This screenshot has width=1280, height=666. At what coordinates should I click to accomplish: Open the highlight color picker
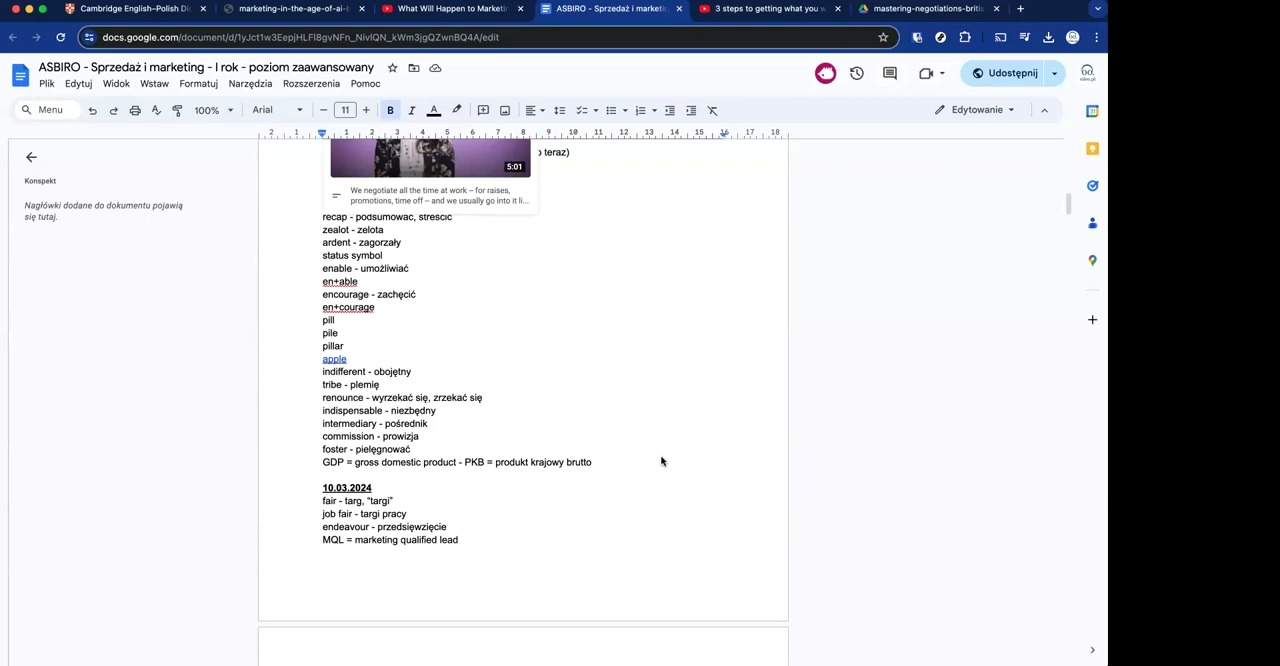tap(456, 110)
